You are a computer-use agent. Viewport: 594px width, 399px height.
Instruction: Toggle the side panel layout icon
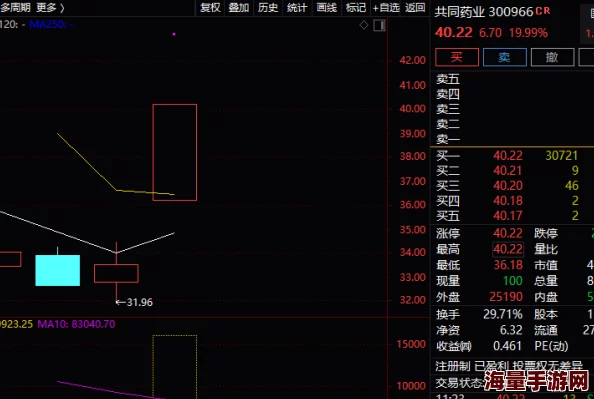click(x=379, y=25)
